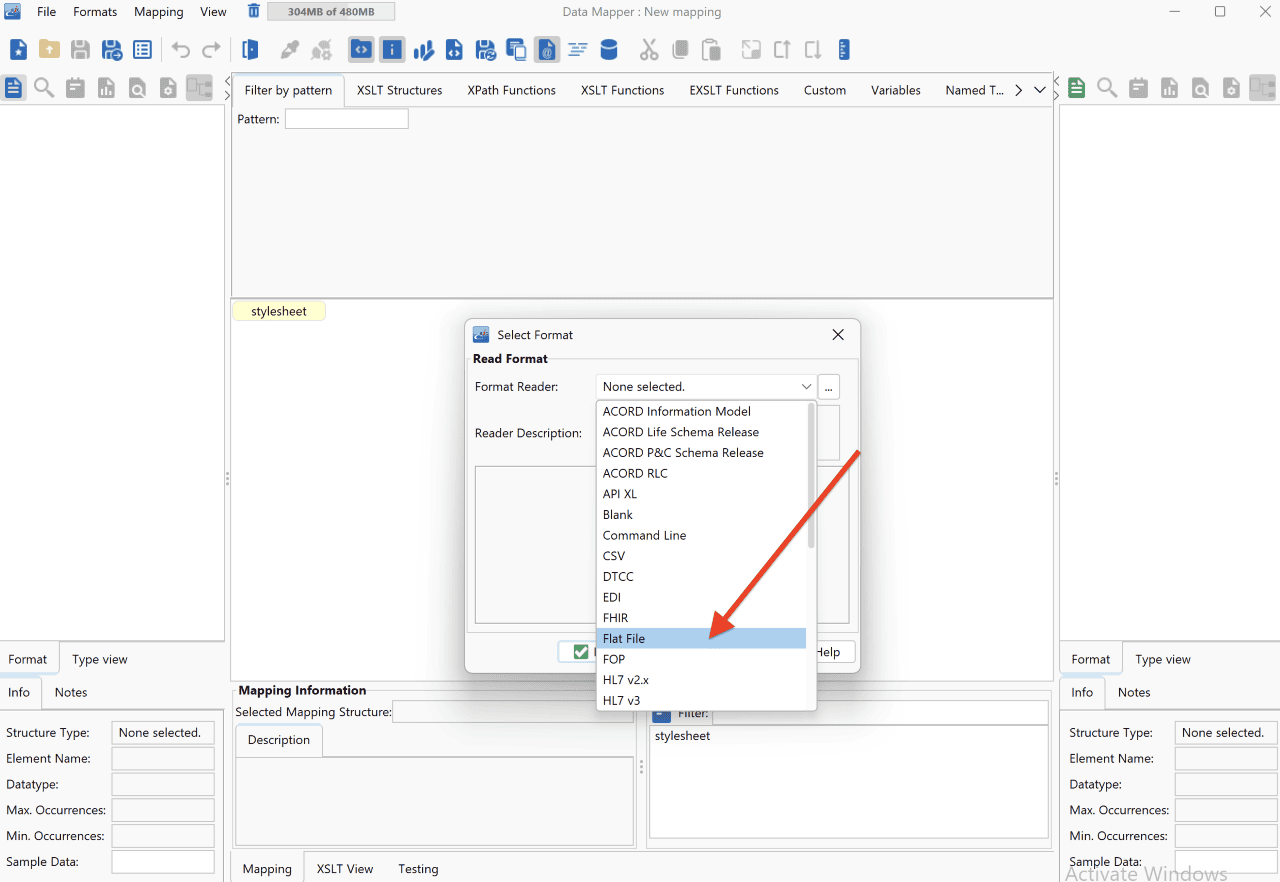Select the stylesheet entry in the filter list
The width and height of the screenshot is (1280, 882).
[683, 736]
